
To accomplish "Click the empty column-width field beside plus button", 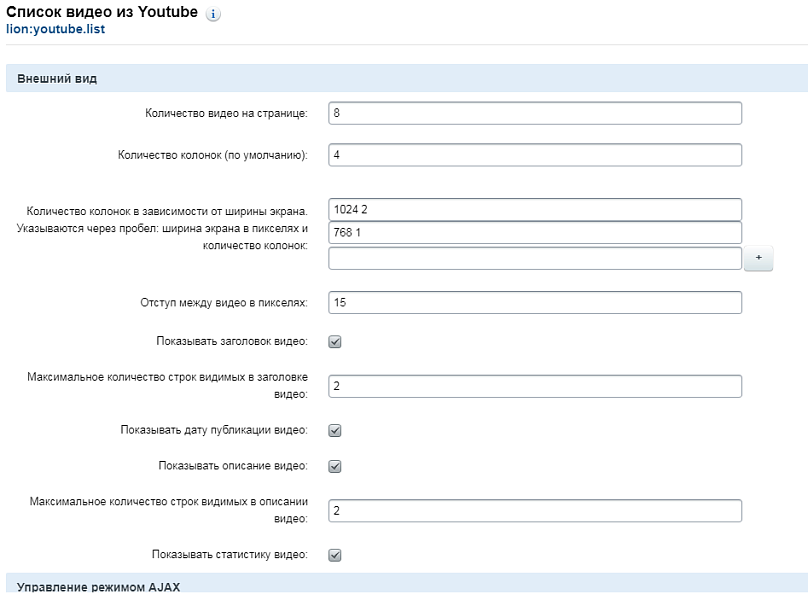I will (534, 259).
